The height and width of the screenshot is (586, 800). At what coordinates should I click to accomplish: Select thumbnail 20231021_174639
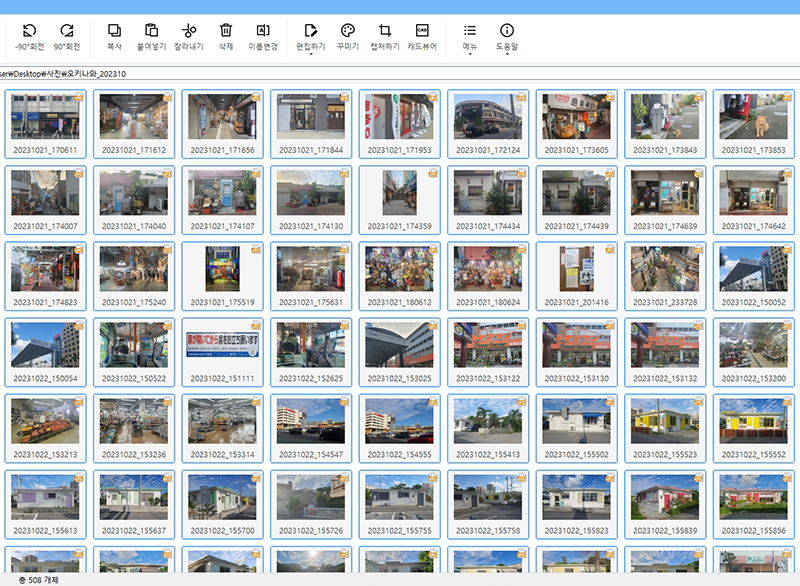click(x=665, y=200)
